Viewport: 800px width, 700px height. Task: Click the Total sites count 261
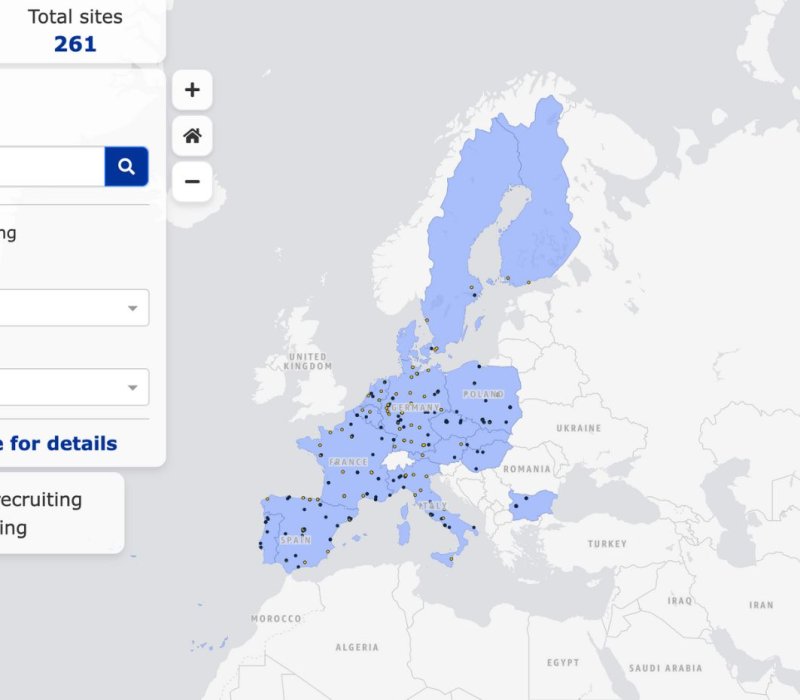pyautogui.click(x=75, y=44)
